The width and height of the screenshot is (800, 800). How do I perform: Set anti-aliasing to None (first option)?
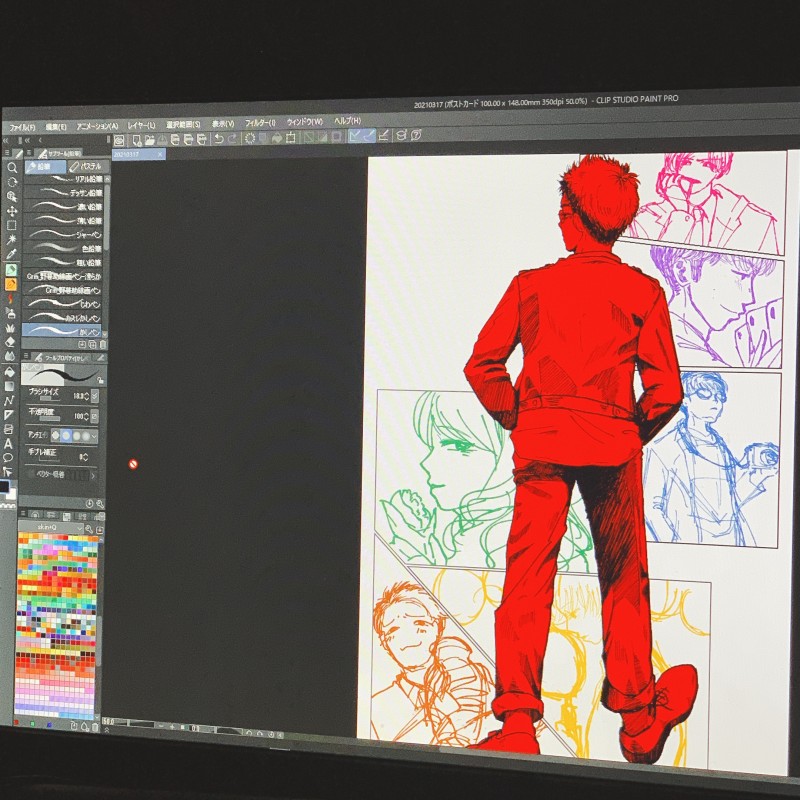pos(56,435)
